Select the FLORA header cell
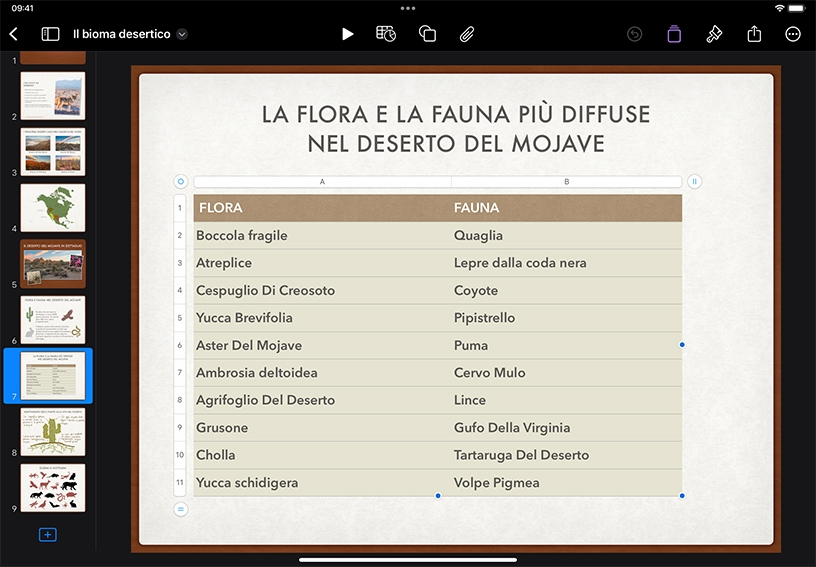Image resolution: width=816 pixels, height=567 pixels. click(x=322, y=208)
